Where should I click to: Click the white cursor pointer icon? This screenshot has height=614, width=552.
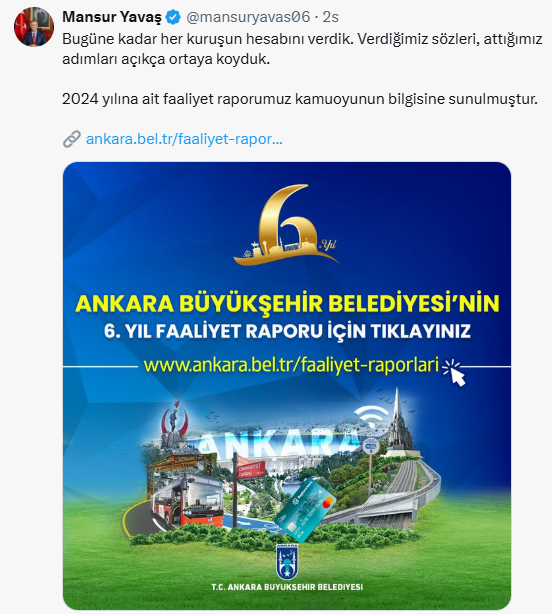click(455, 372)
